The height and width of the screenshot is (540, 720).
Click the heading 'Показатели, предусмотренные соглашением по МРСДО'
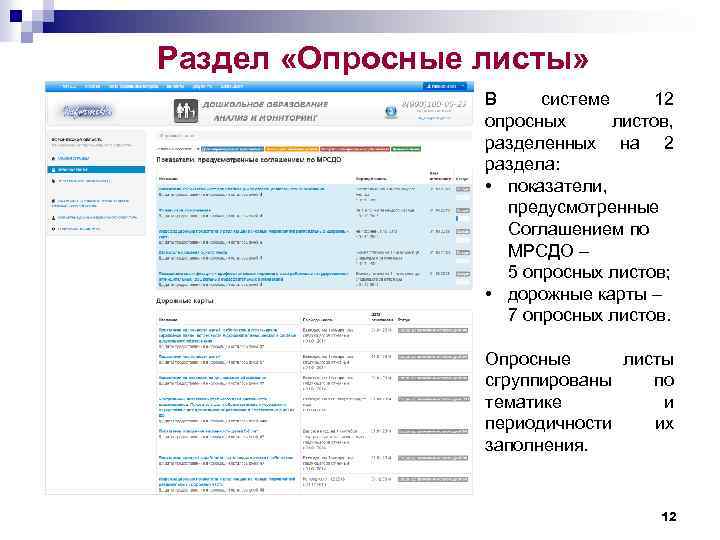click(x=249, y=160)
